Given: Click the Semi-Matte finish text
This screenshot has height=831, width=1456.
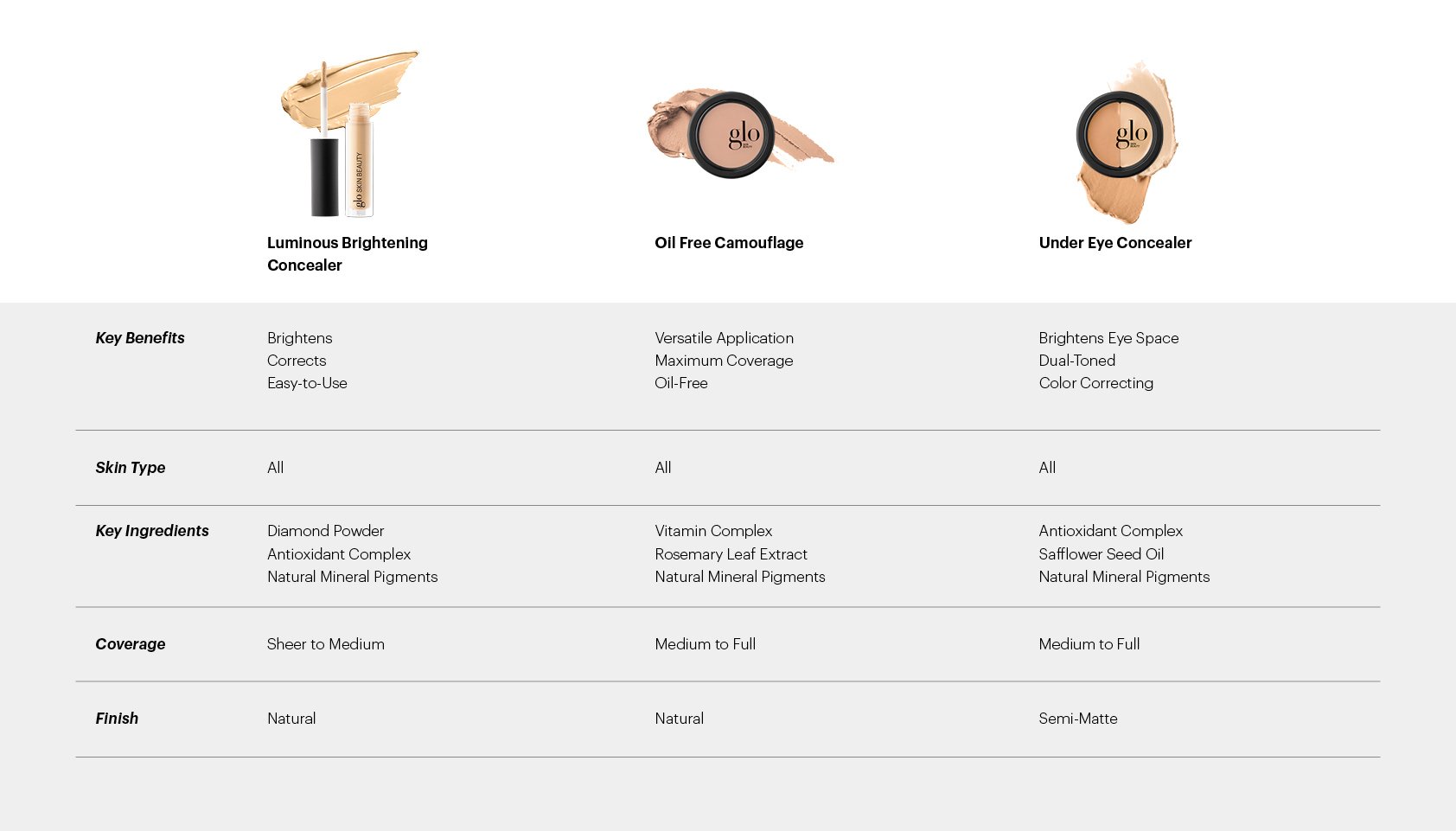Looking at the screenshot, I should click(1078, 719).
